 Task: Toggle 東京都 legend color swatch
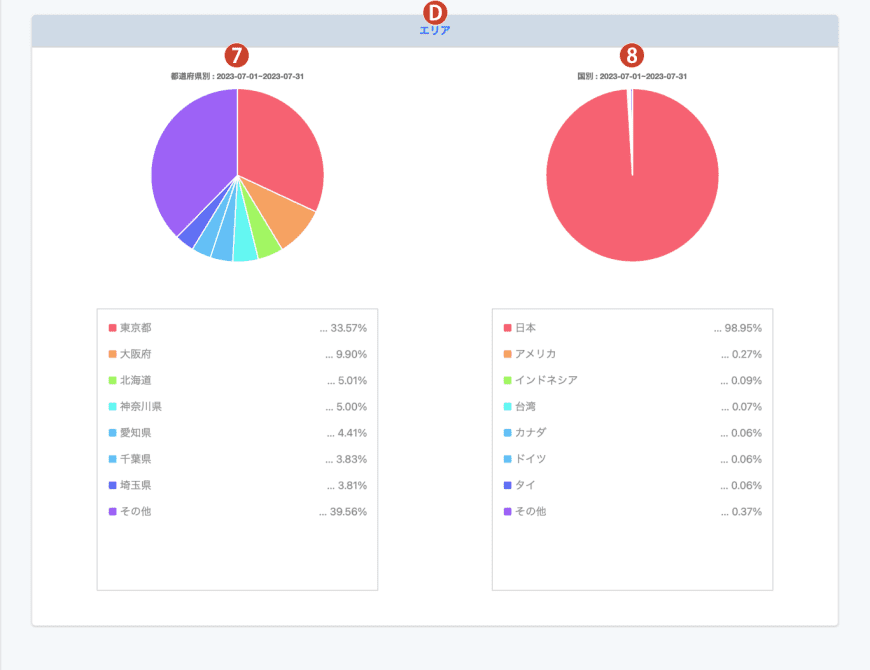tap(113, 328)
